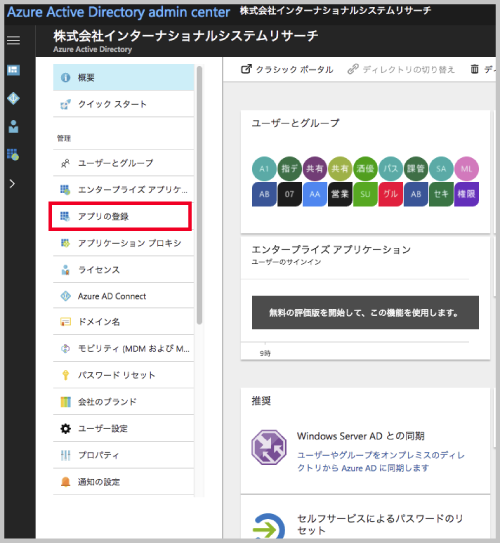Open アプリケーション プロキシ menu item
The width and height of the screenshot is (500, 543).
tap(123, 243)
